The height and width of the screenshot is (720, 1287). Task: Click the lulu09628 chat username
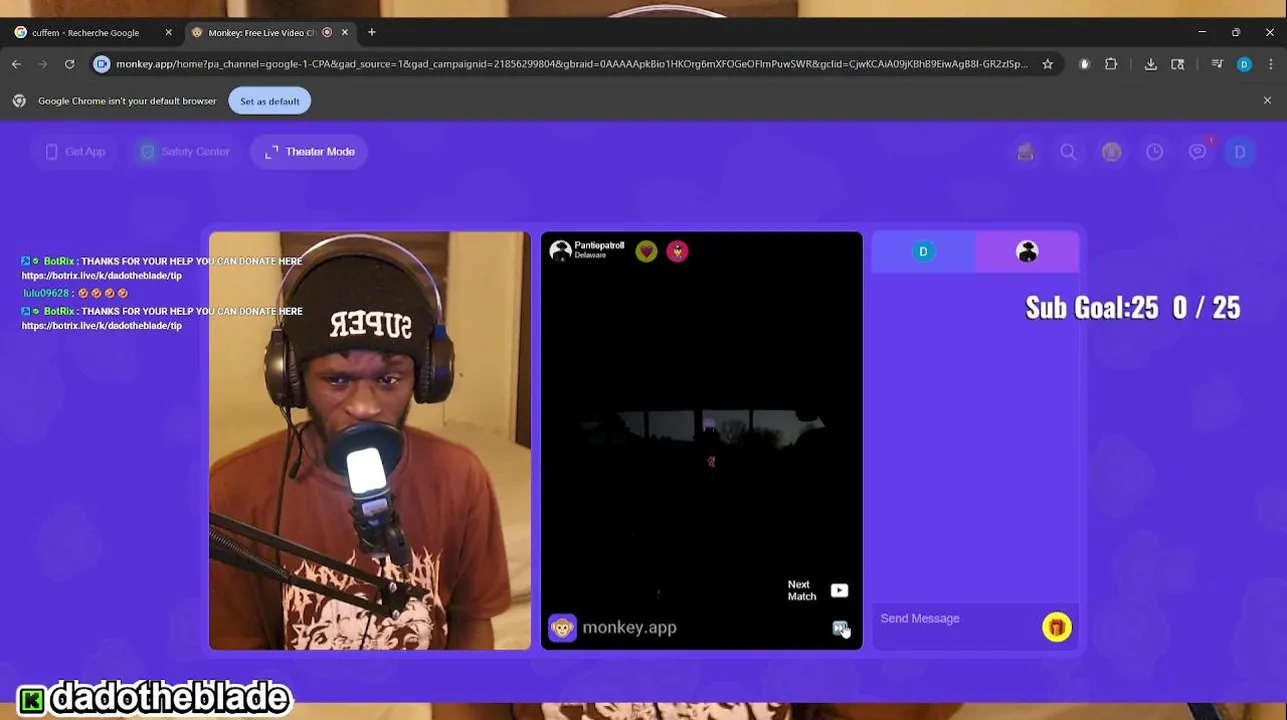(x=46, y=293)
